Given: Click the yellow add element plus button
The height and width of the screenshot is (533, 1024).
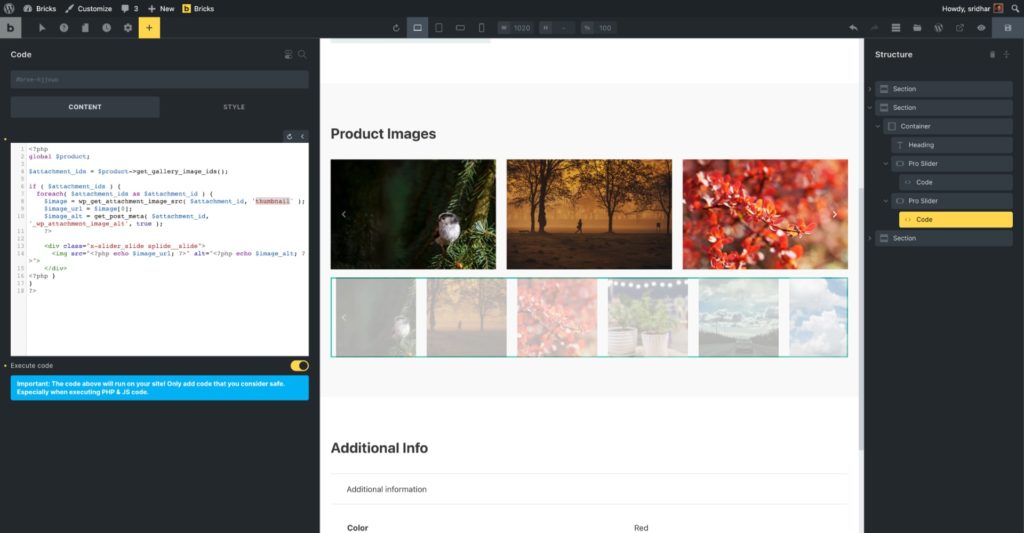Looking at the screenshot, I should (x=149, y=27).
